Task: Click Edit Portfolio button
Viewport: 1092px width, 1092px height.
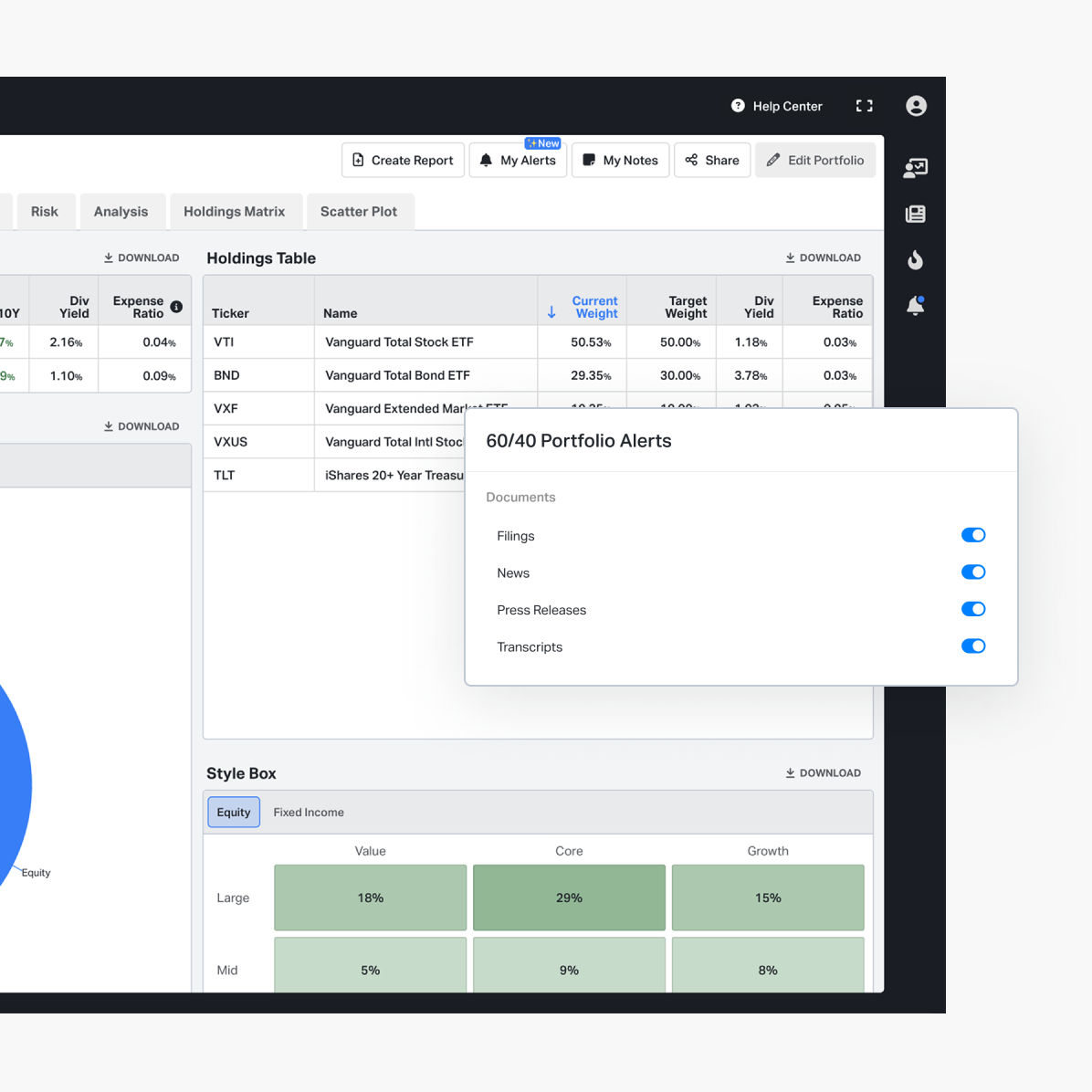Action: pyautogui.click(x=814, y=161)
